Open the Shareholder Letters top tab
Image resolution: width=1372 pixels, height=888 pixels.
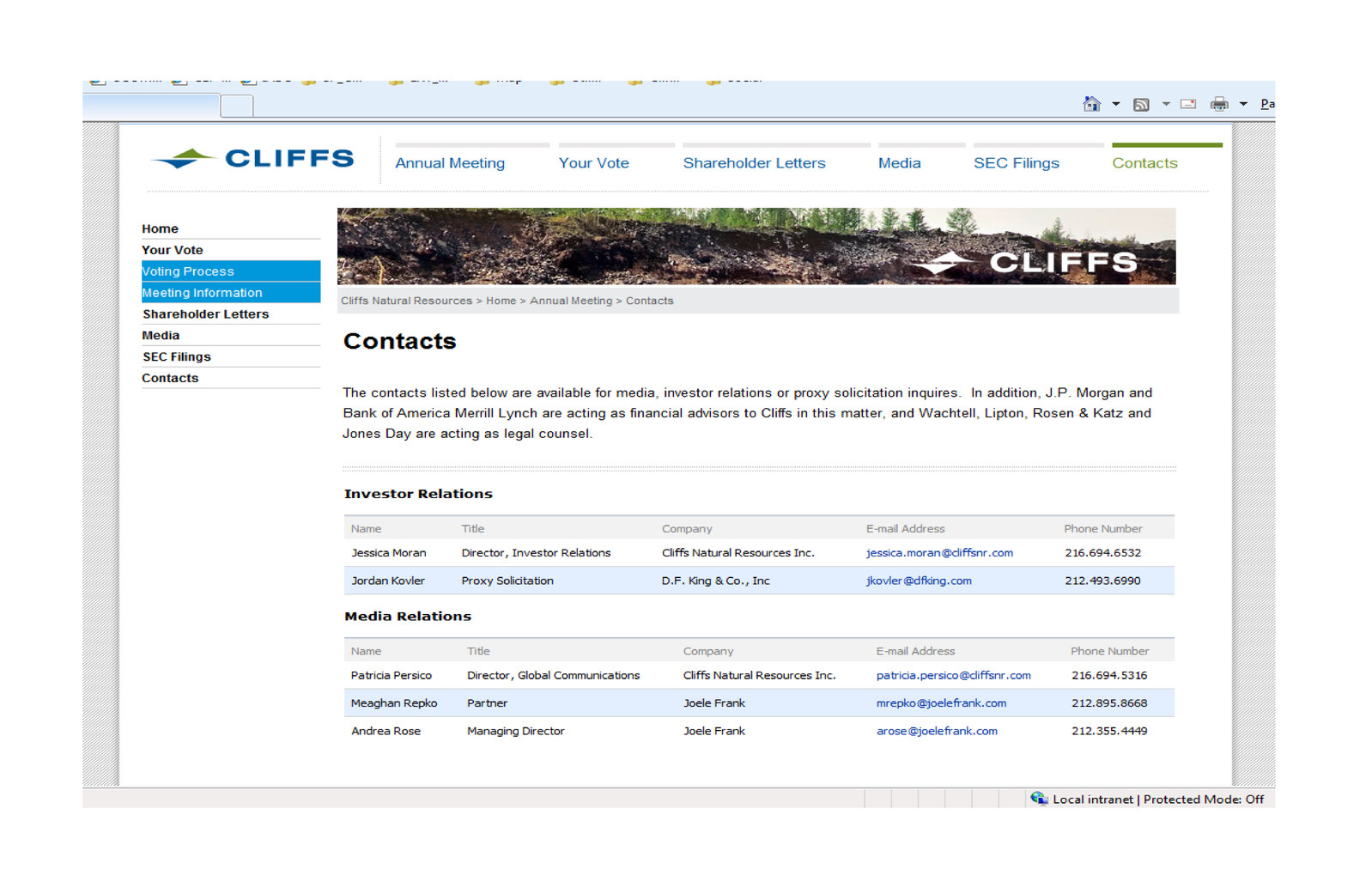754,163
